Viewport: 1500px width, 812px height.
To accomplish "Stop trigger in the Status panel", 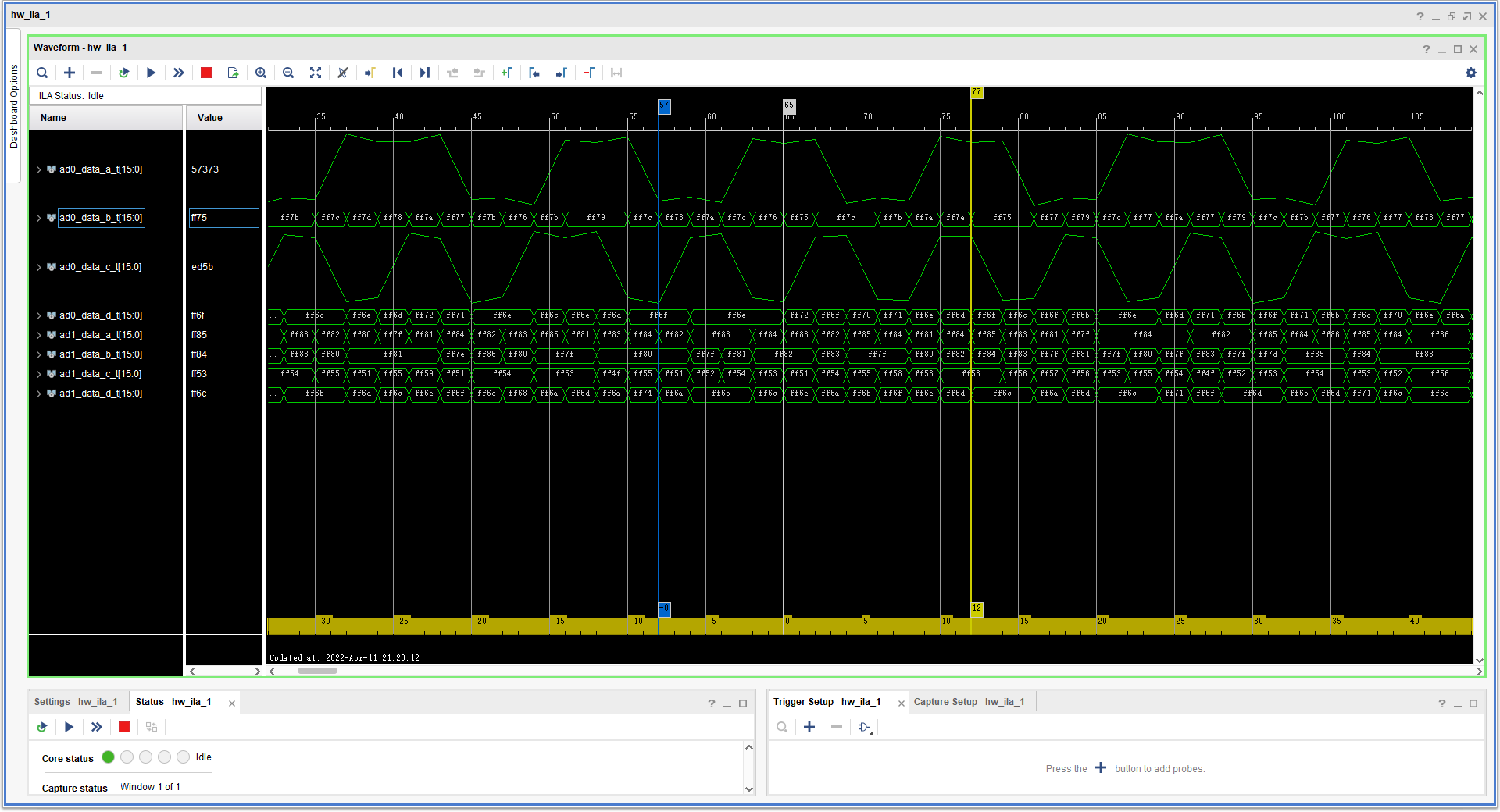I will [x=124, y=727].
